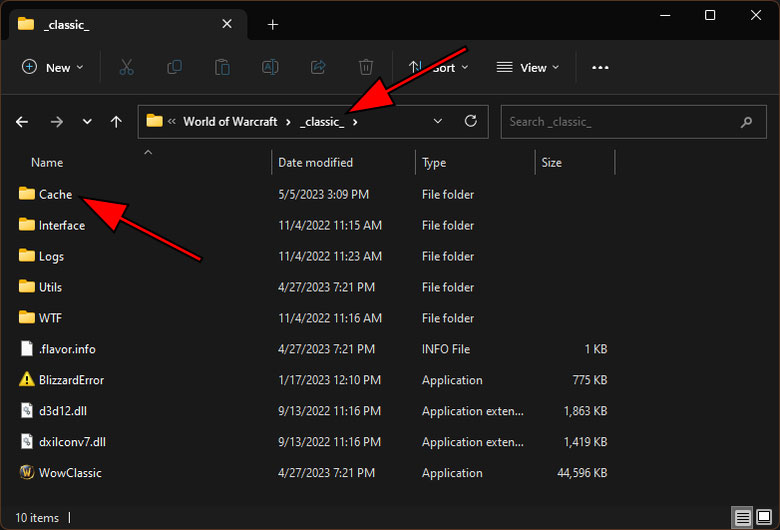
Task: Show hidden breadcrumb path chevrons
Action: pyautogui.click(x=172, y=121)
